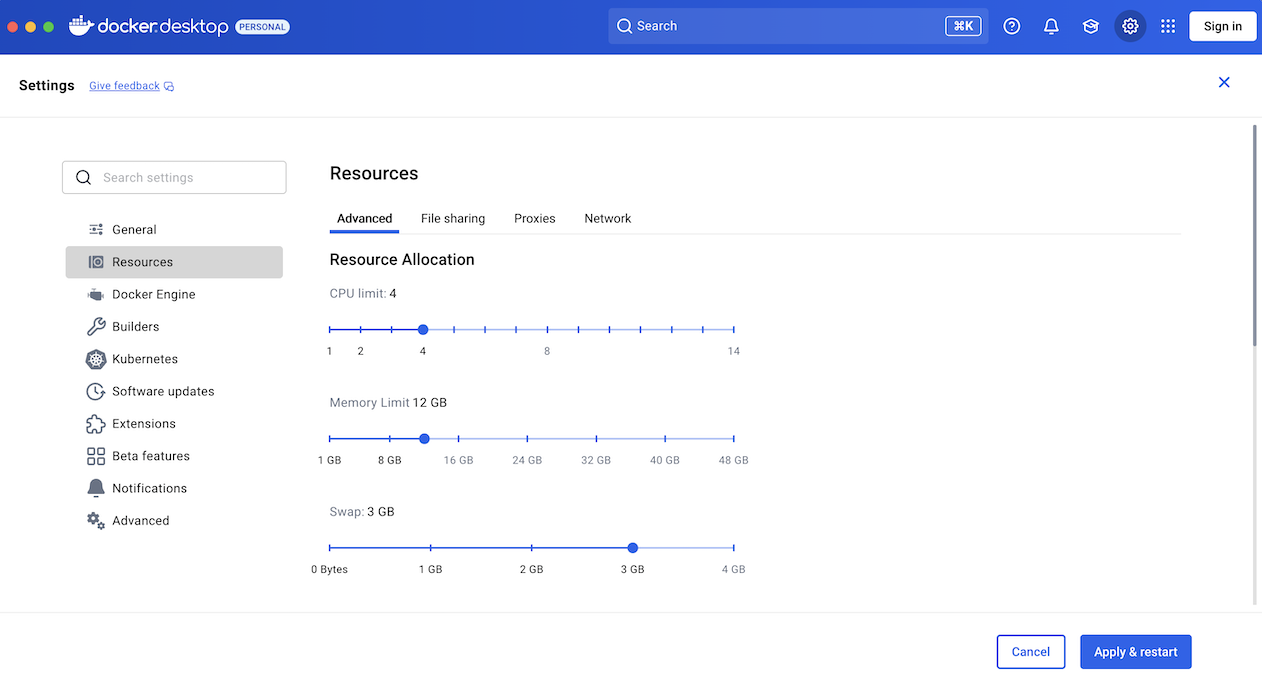This screenshot has height=679, width=1262.
Task: Switch to the File sharing tab
Action: click(453, 219)
